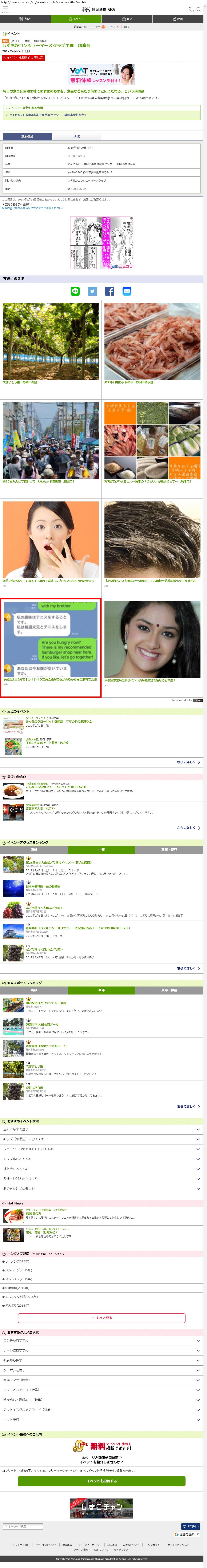Switch to the グルメ navigation tab
This screenshot has width=207, height=1568.
pos(25,19)
